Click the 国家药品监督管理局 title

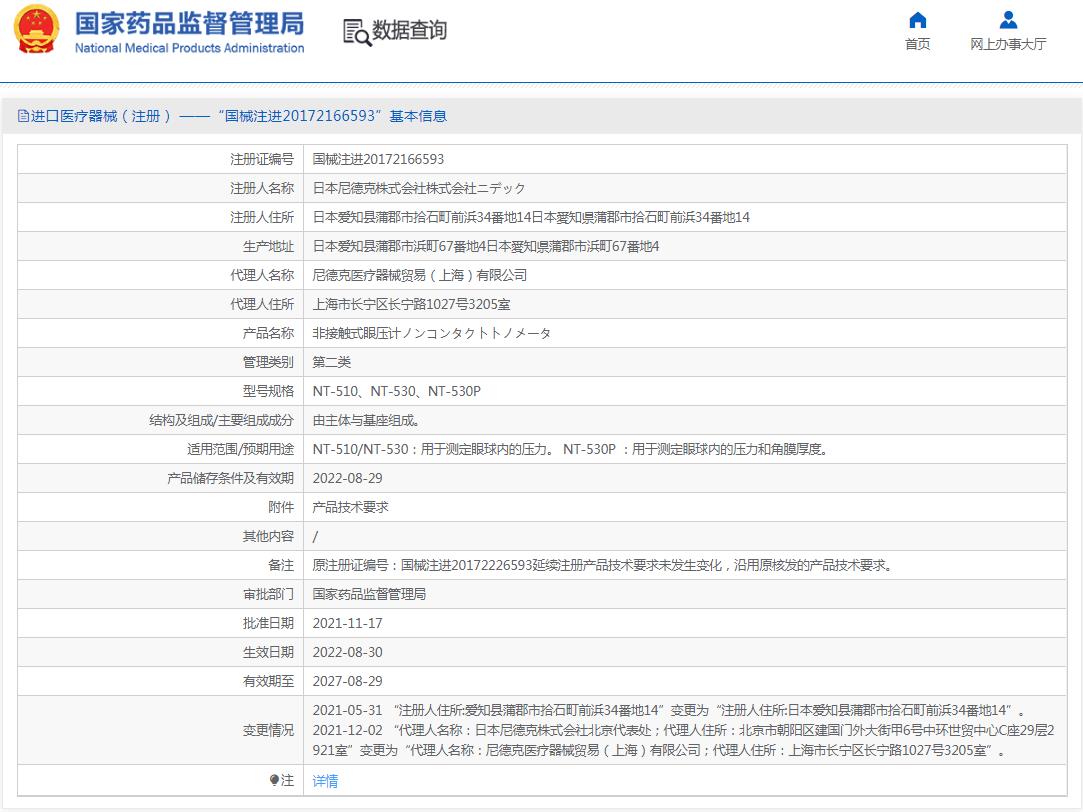[x=189, y=23]
